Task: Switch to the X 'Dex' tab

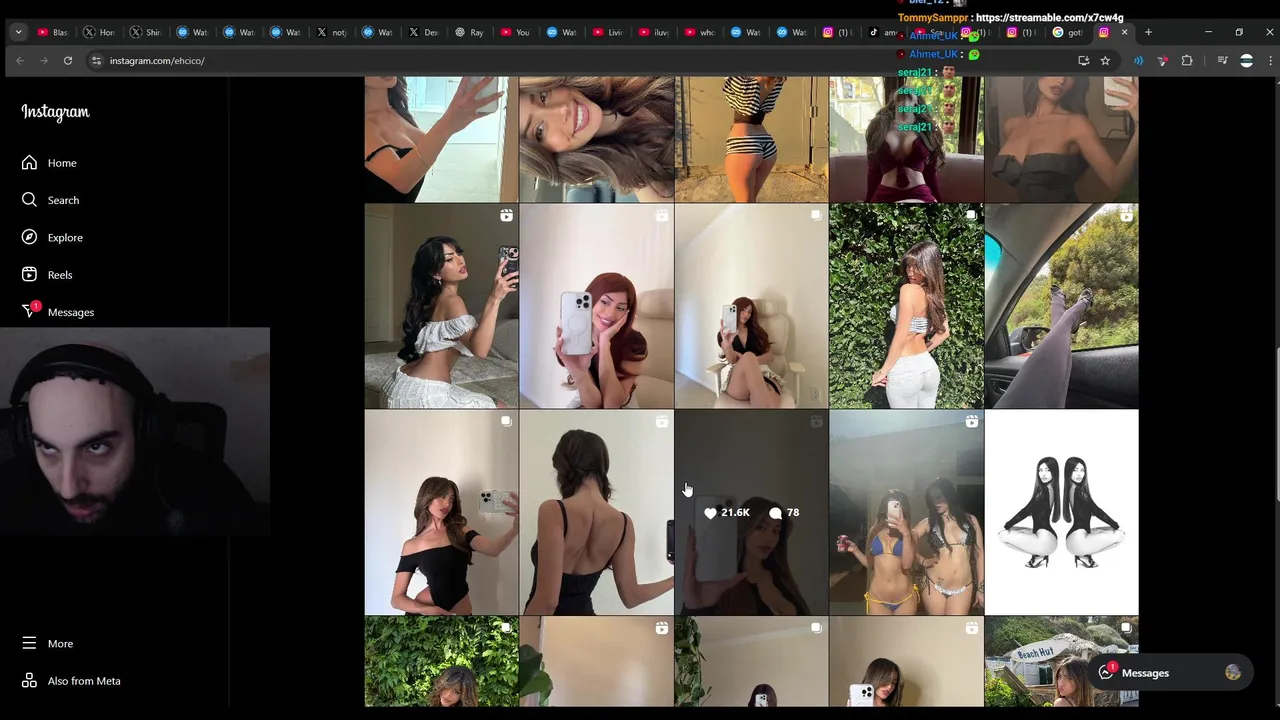Action: pyautogui.click(x=423, y=32)
